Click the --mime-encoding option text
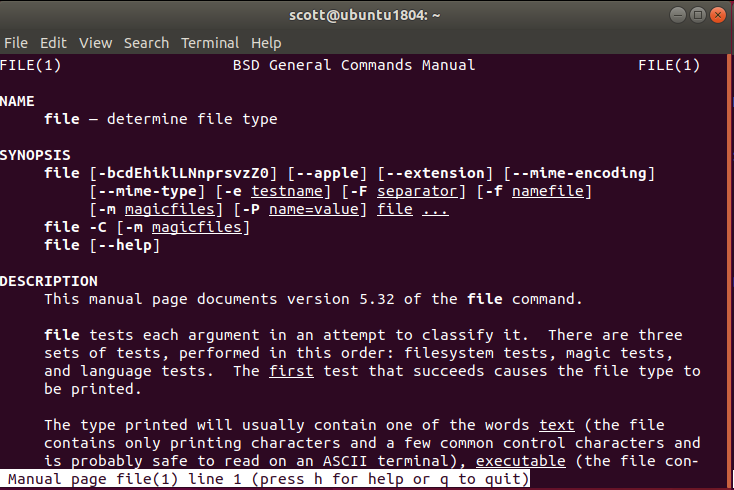The height and width of the screenshot is (490, 734). [580, 173]
